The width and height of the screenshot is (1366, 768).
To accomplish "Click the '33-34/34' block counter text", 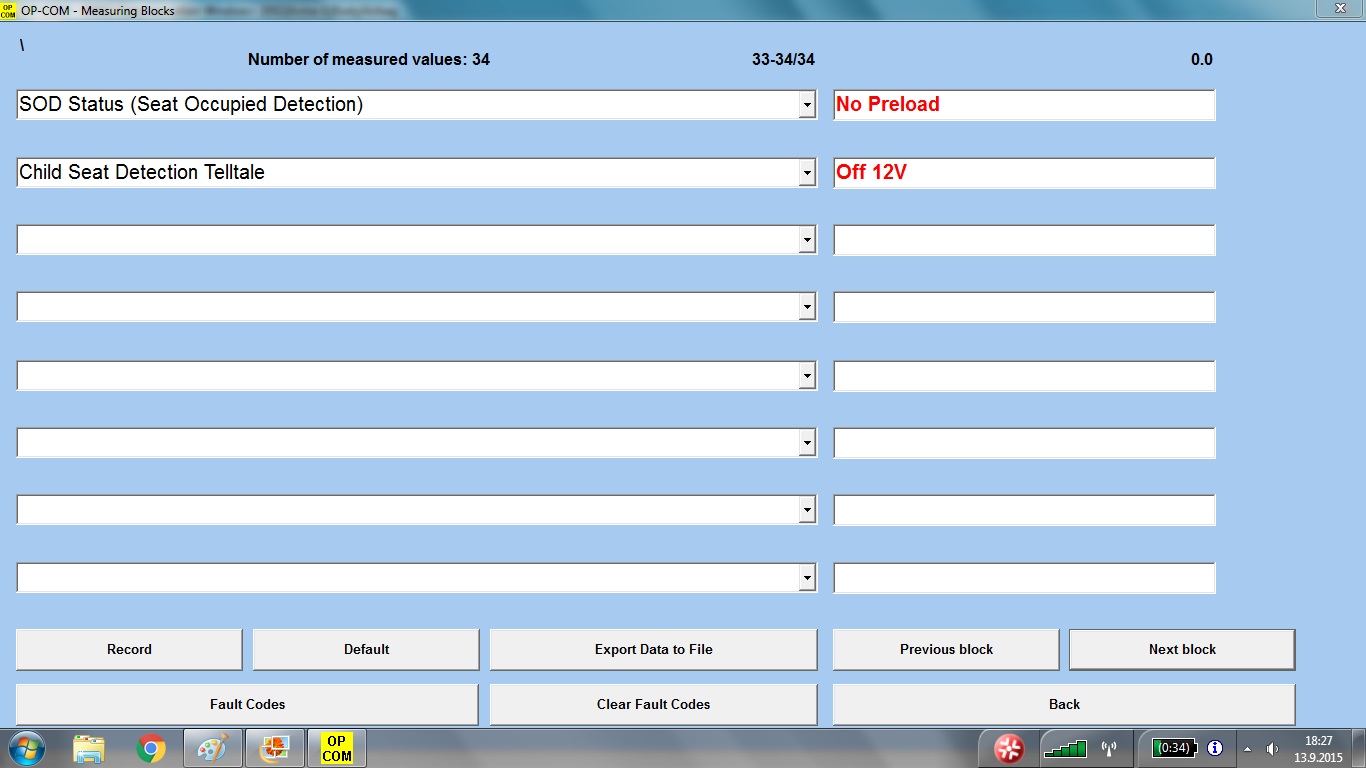I will click(x=783, y=59).
